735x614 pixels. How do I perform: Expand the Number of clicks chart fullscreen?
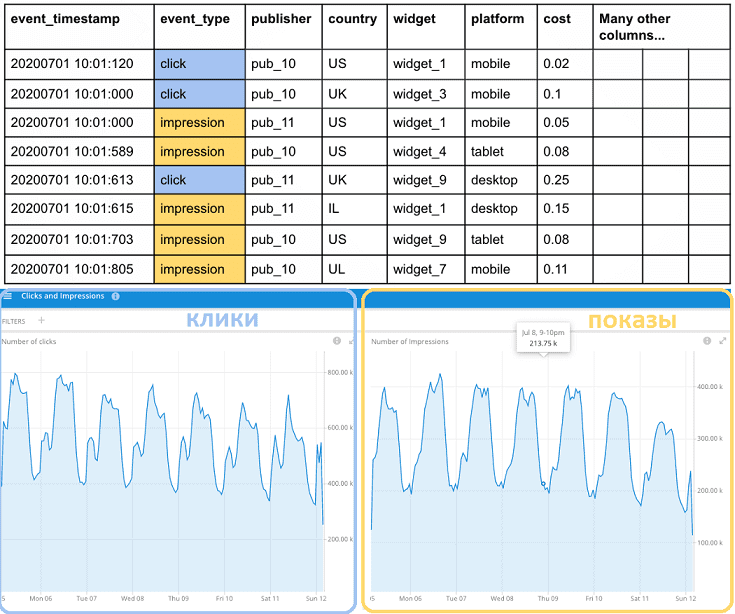[x=350, y=341]
